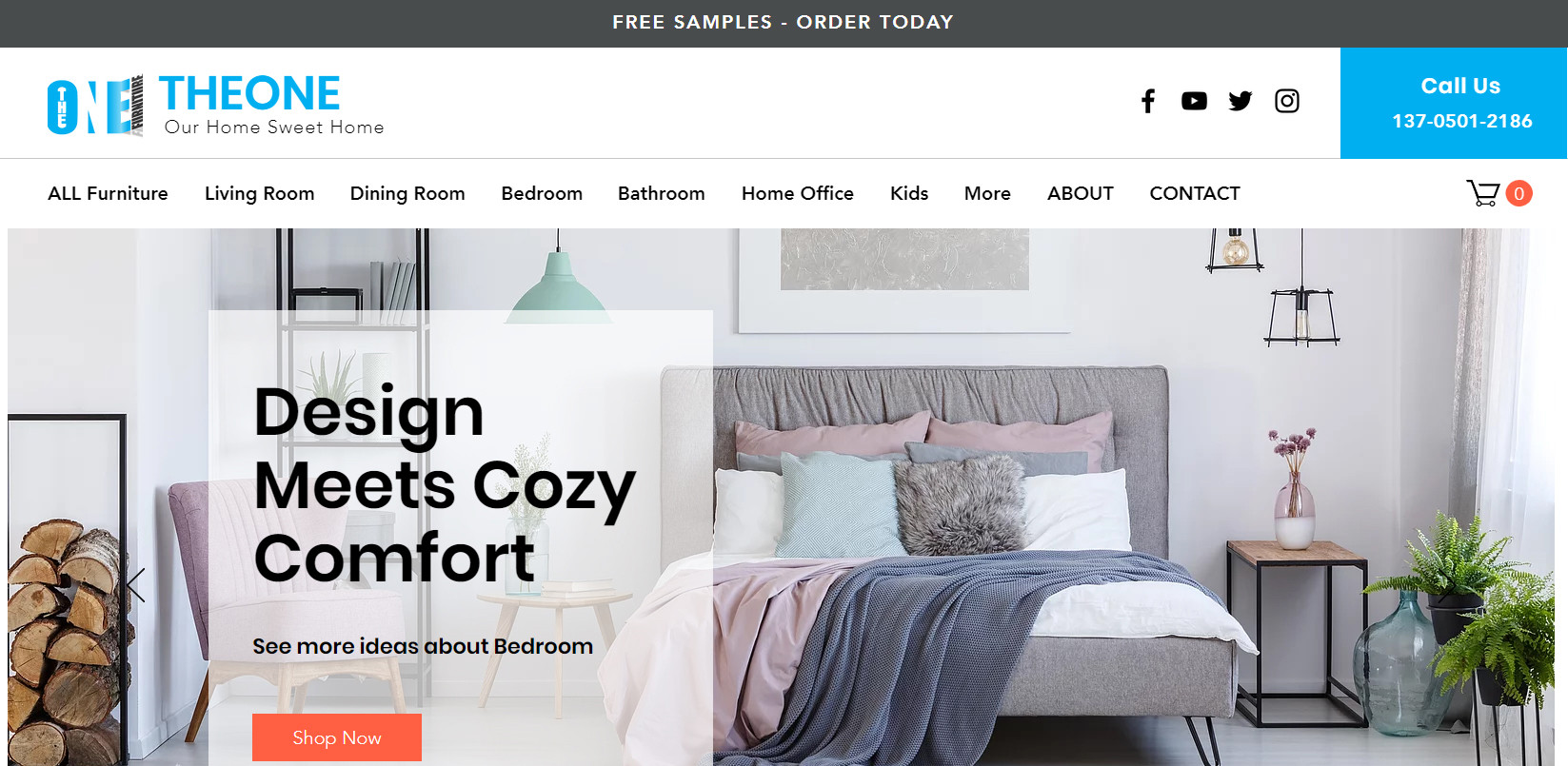1568x766 pixels.
Task: Open the Instagram social icon
Action: coord(1287,101)
